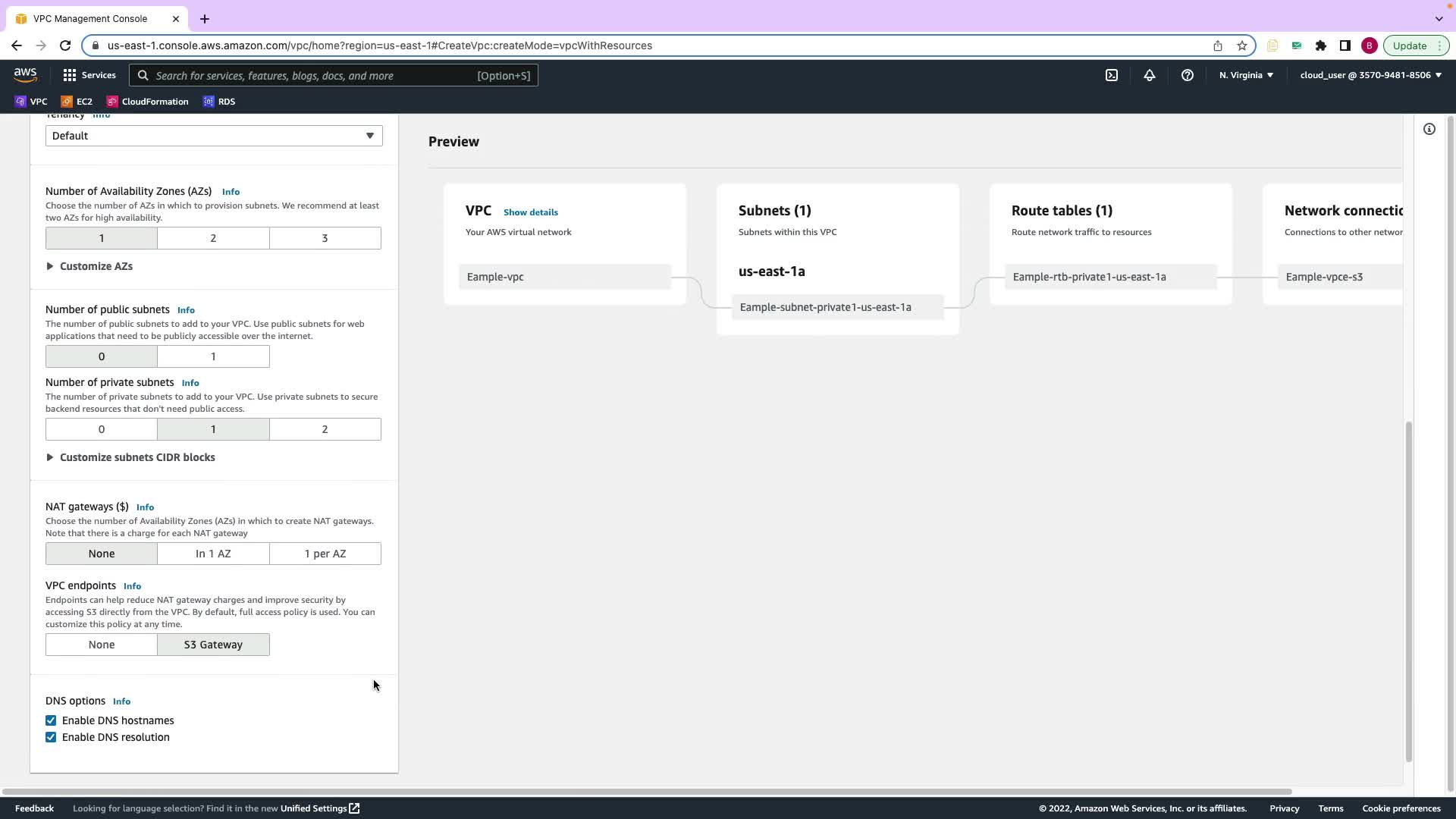This screenshot has width=1456, height=819.
Task: Open EC2 favorites bar shortcut
Action: 77,102
